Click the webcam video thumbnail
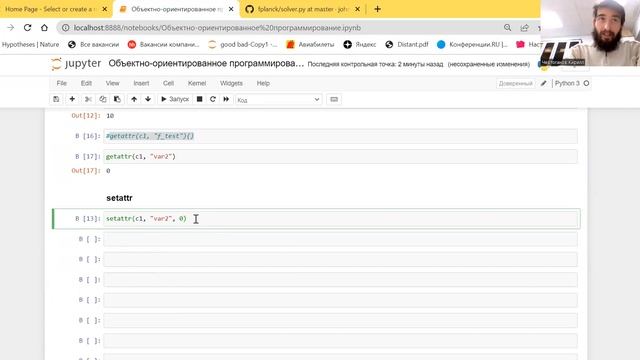The image size is (640, 360). click(590, 33)
